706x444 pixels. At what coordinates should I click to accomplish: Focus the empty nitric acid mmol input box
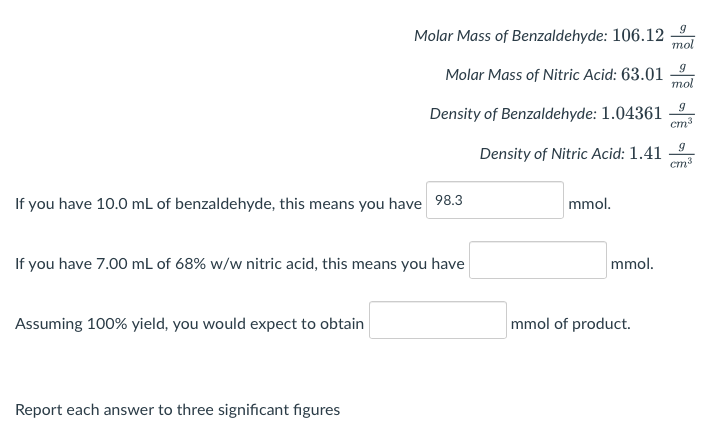538,260
